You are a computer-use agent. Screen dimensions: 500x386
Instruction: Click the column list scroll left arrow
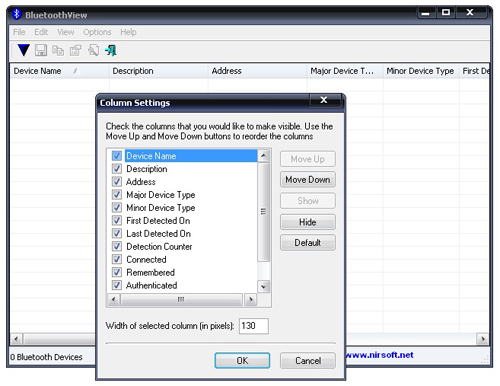pos(114,299)
